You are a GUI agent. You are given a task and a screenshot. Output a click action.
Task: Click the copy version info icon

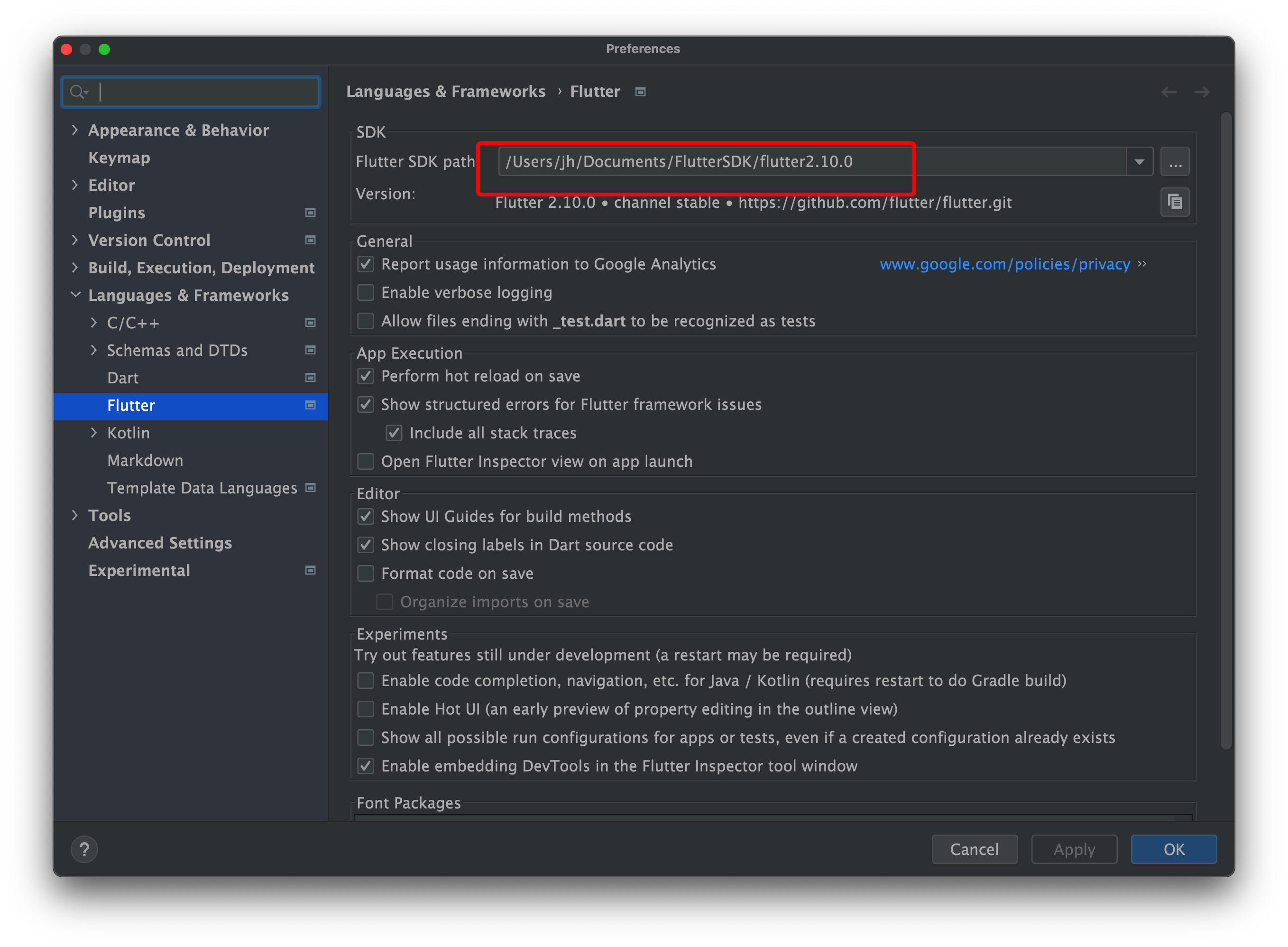[1175, 203]
